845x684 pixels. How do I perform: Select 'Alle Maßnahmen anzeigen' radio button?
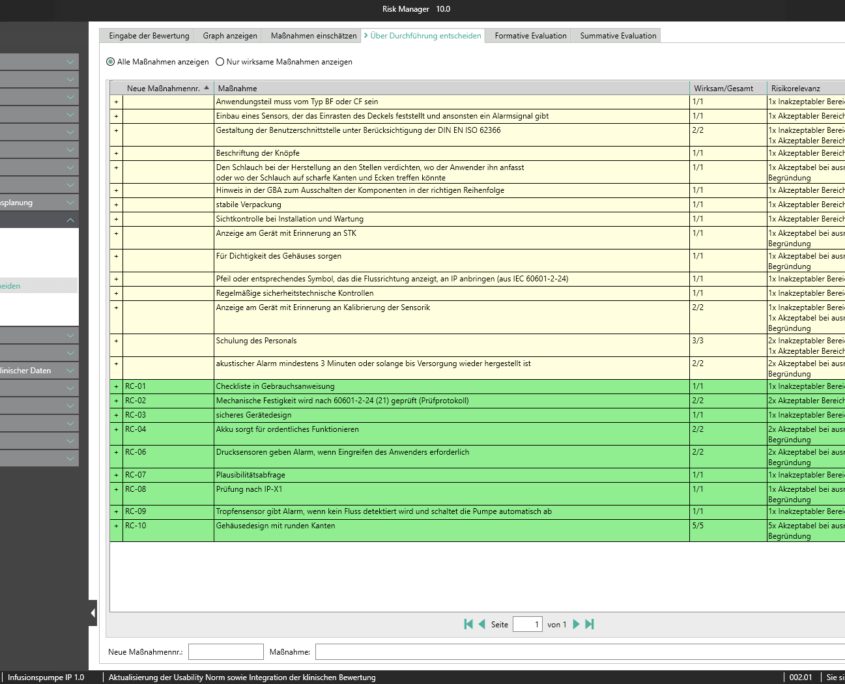tap(111, 62)
